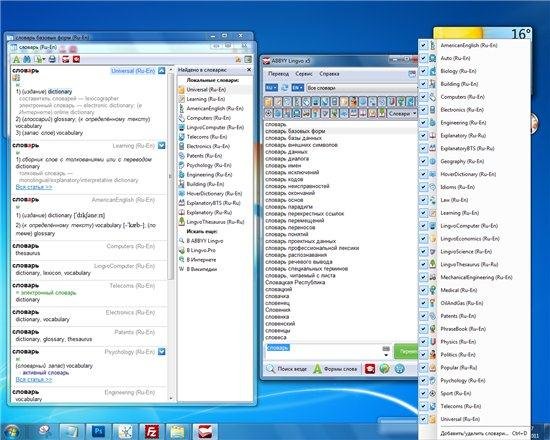This screenshot has height=440, width=550.
Task: Select Telecoms (Ru-En) in found dictionaries list
Action: click(x=207, y=136)
